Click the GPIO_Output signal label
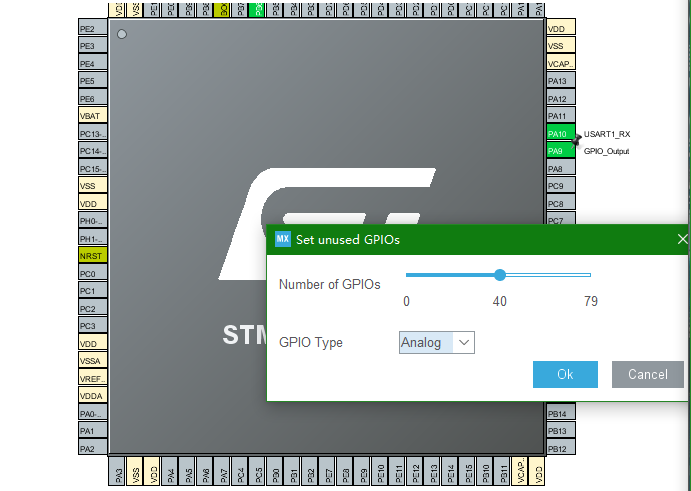 [x=606, y=151]
